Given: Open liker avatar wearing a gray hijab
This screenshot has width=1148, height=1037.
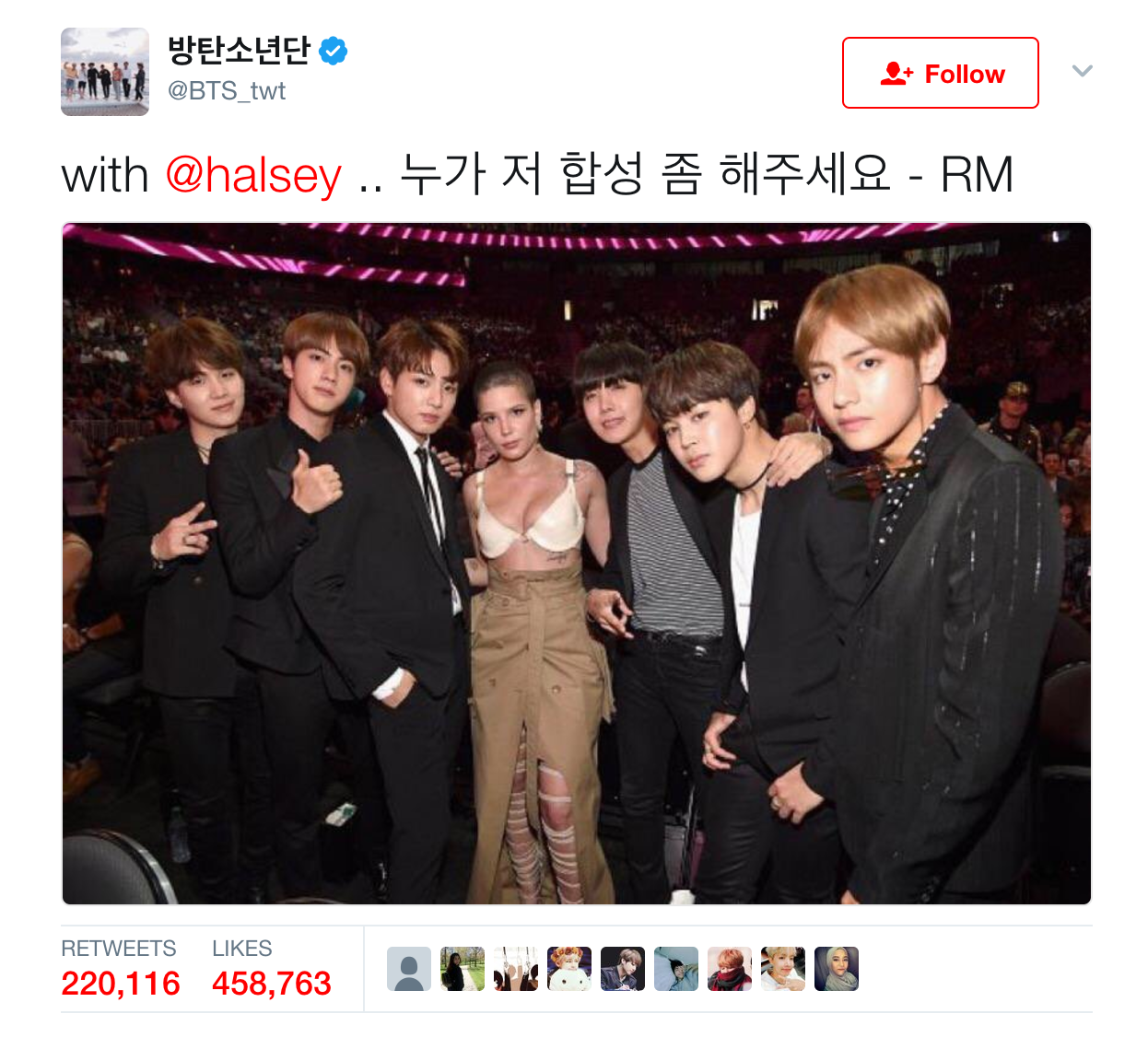Looking at the screenshot, I should (x=837, y=969).
